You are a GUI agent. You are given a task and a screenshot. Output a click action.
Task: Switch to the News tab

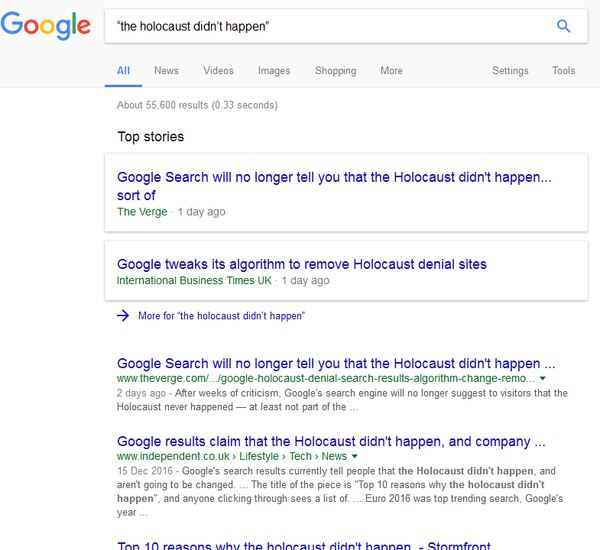[x=166, y=71]
